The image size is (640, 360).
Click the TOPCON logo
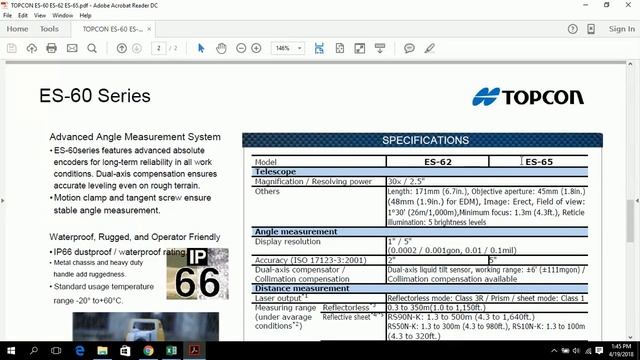528,97
